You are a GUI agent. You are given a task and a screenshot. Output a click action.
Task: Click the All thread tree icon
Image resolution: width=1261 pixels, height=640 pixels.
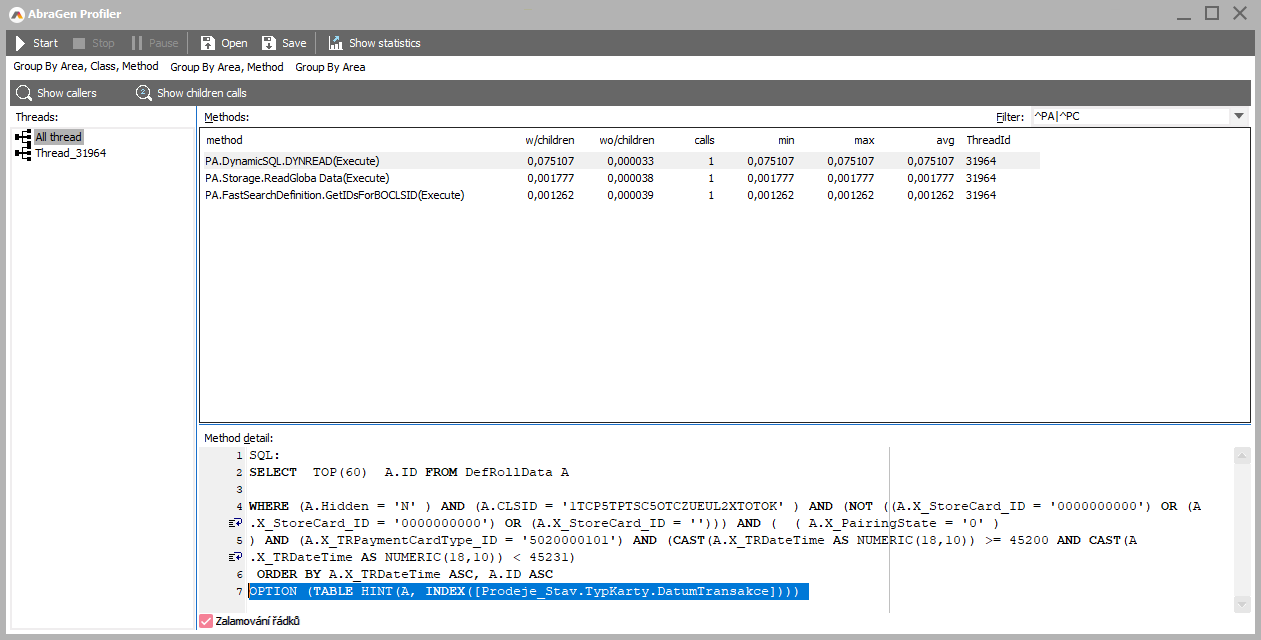pyautogui.click(x=23, y=137)
